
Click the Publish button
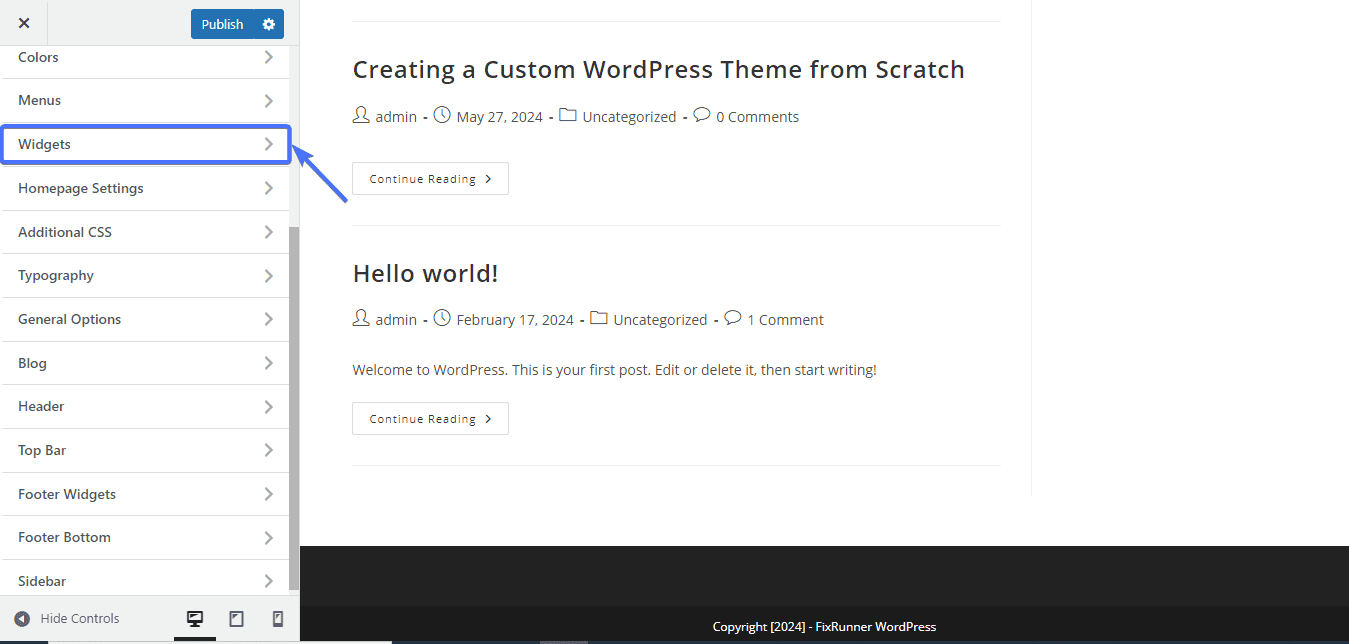pyautogui.click(x=222, y=24)
